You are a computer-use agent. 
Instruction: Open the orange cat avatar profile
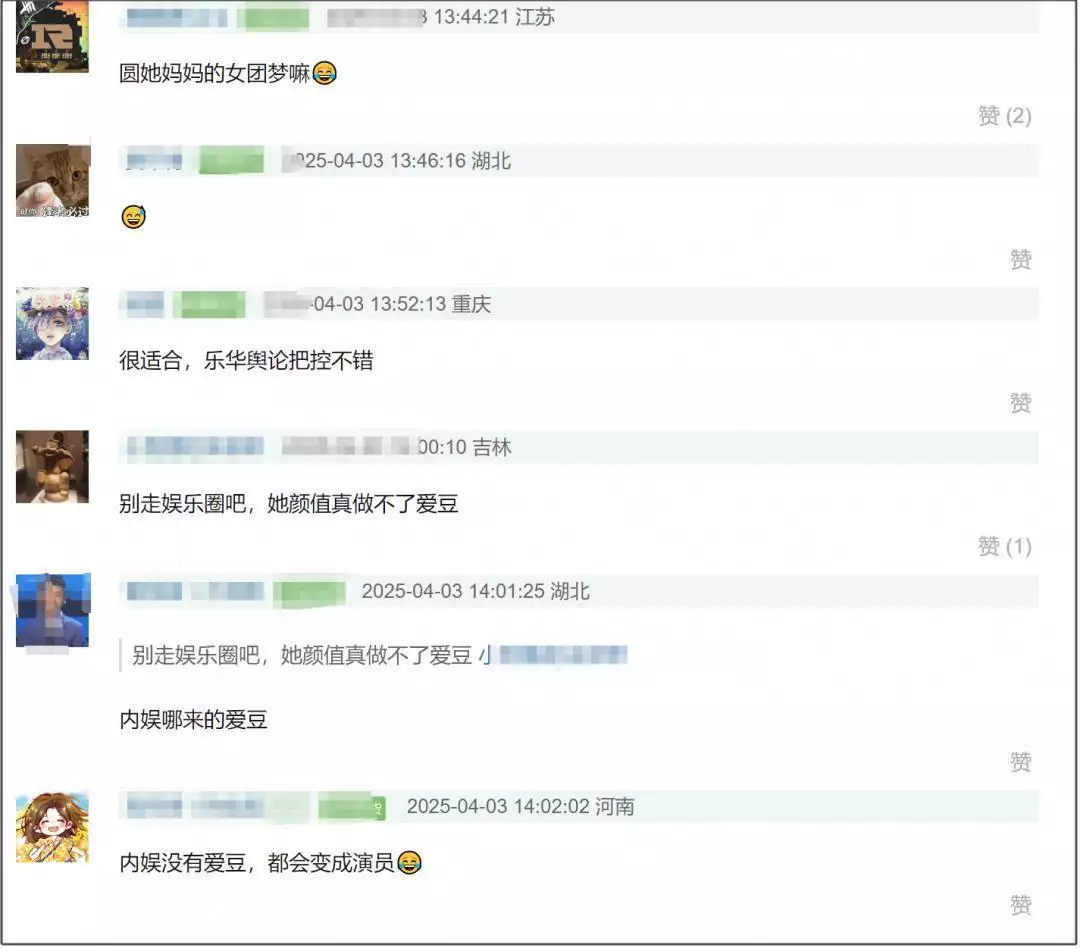coord(52,181)
